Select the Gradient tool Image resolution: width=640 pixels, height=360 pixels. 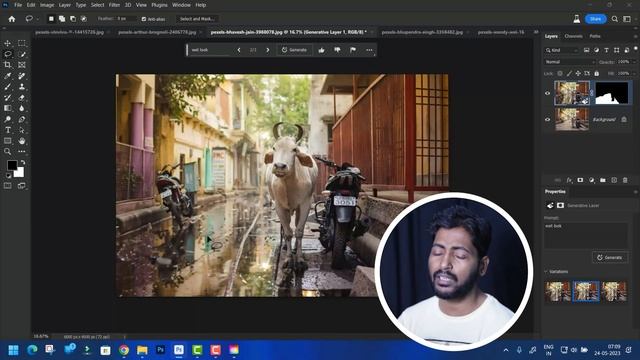point(7,108)
